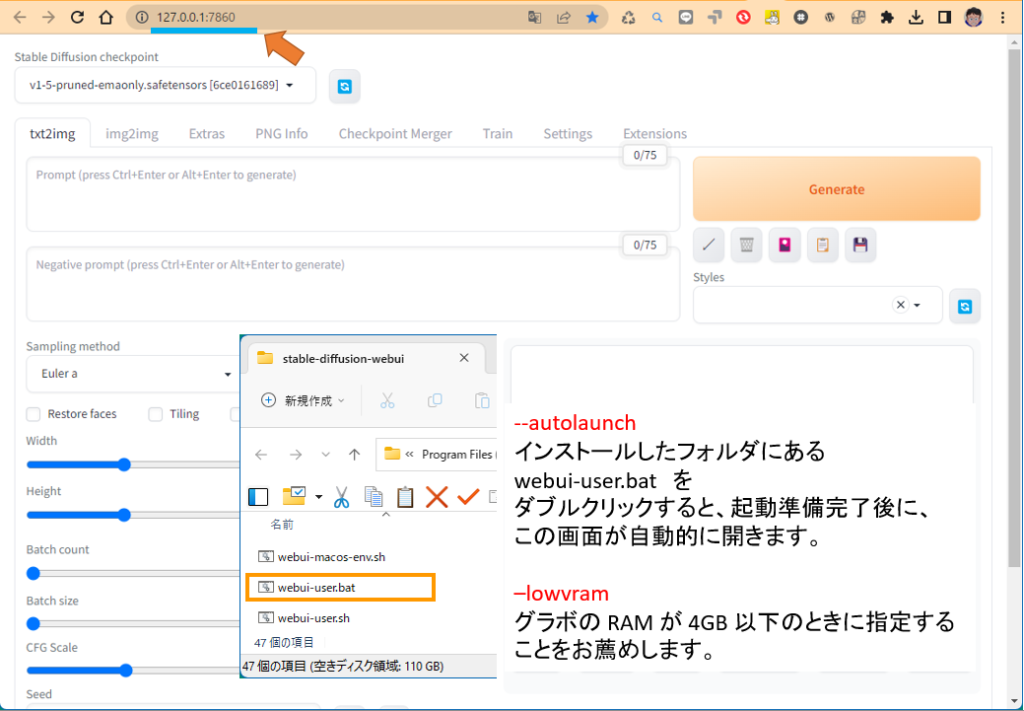This screenshot has width=1024, height=711.
Task: Open extra networks with the pink image icon
Action: click(x=784, y=245)
